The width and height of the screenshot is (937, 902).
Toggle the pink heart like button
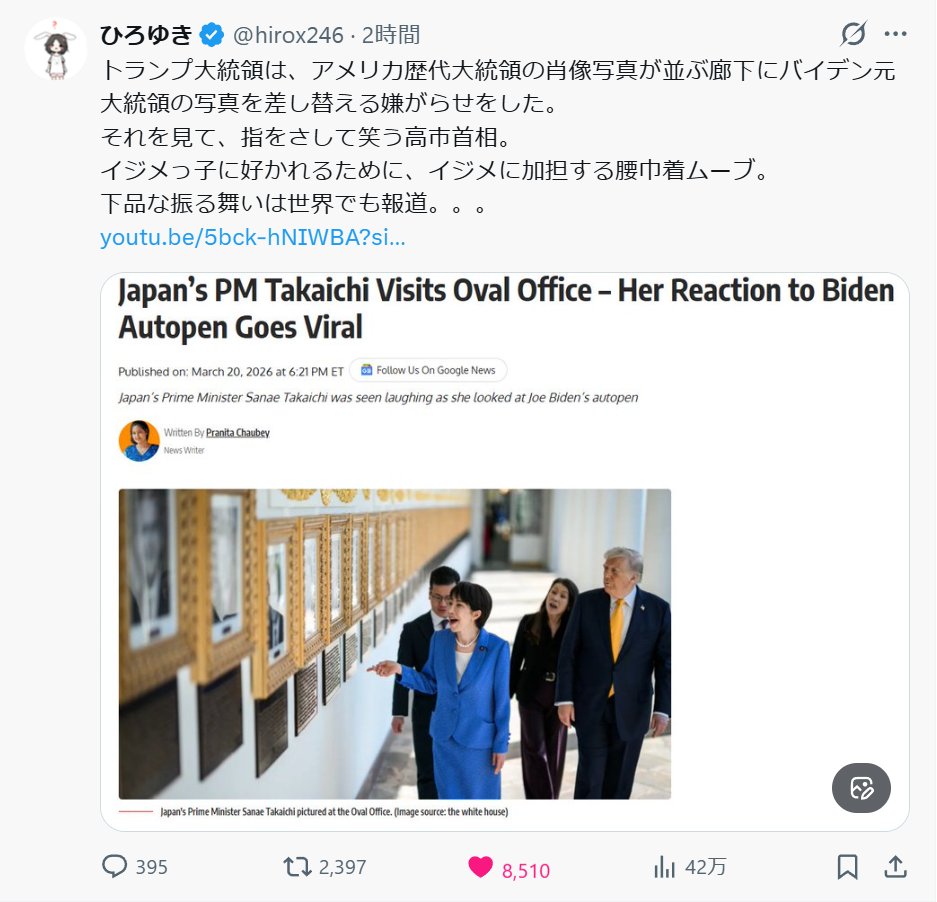tap(480, 867)
